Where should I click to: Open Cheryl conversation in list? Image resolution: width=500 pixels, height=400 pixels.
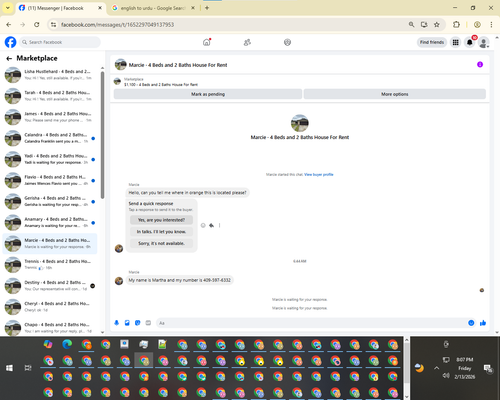(50, 307)
